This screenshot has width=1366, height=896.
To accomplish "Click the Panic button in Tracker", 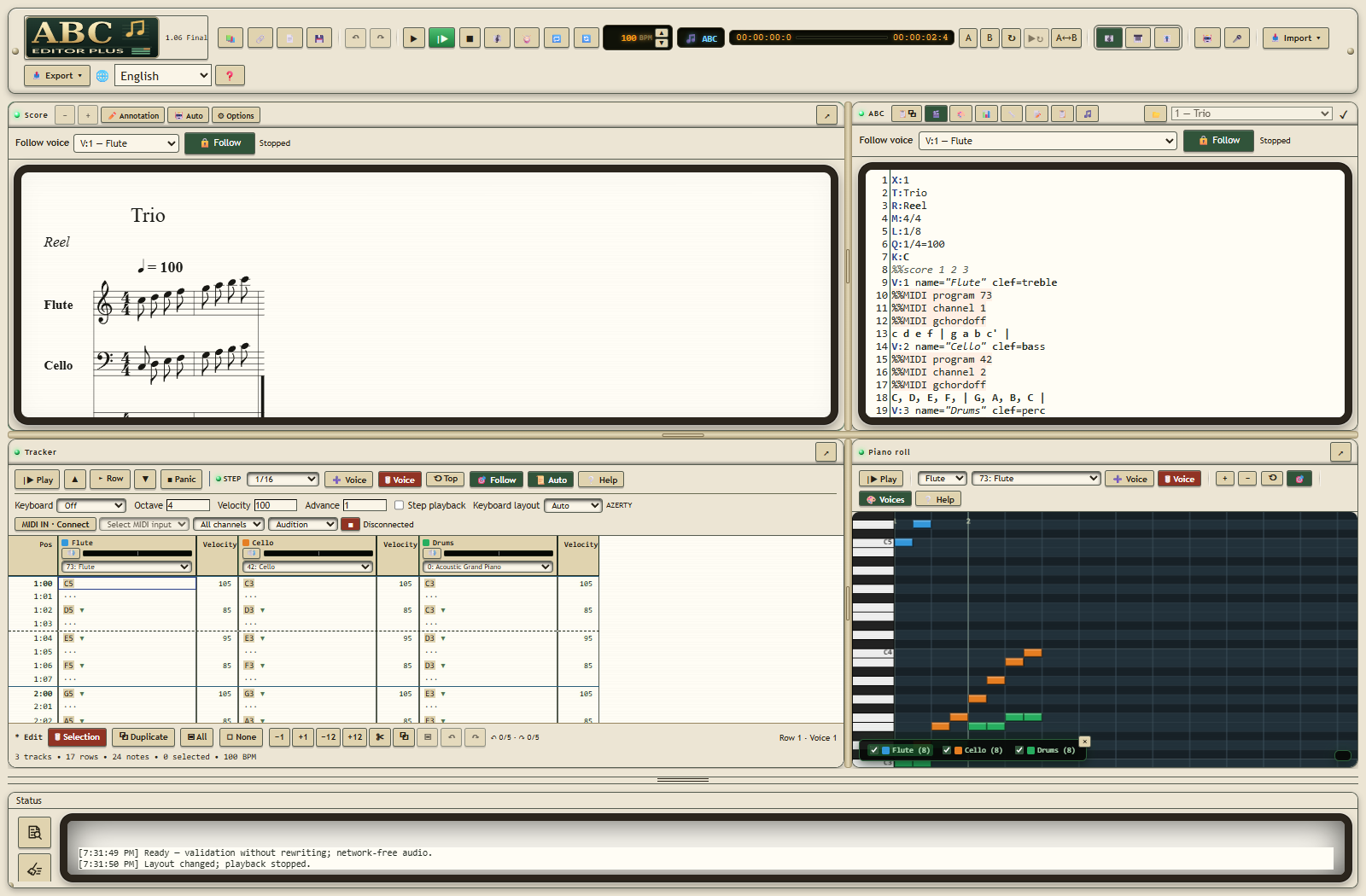I will click(x=181, y=480).
